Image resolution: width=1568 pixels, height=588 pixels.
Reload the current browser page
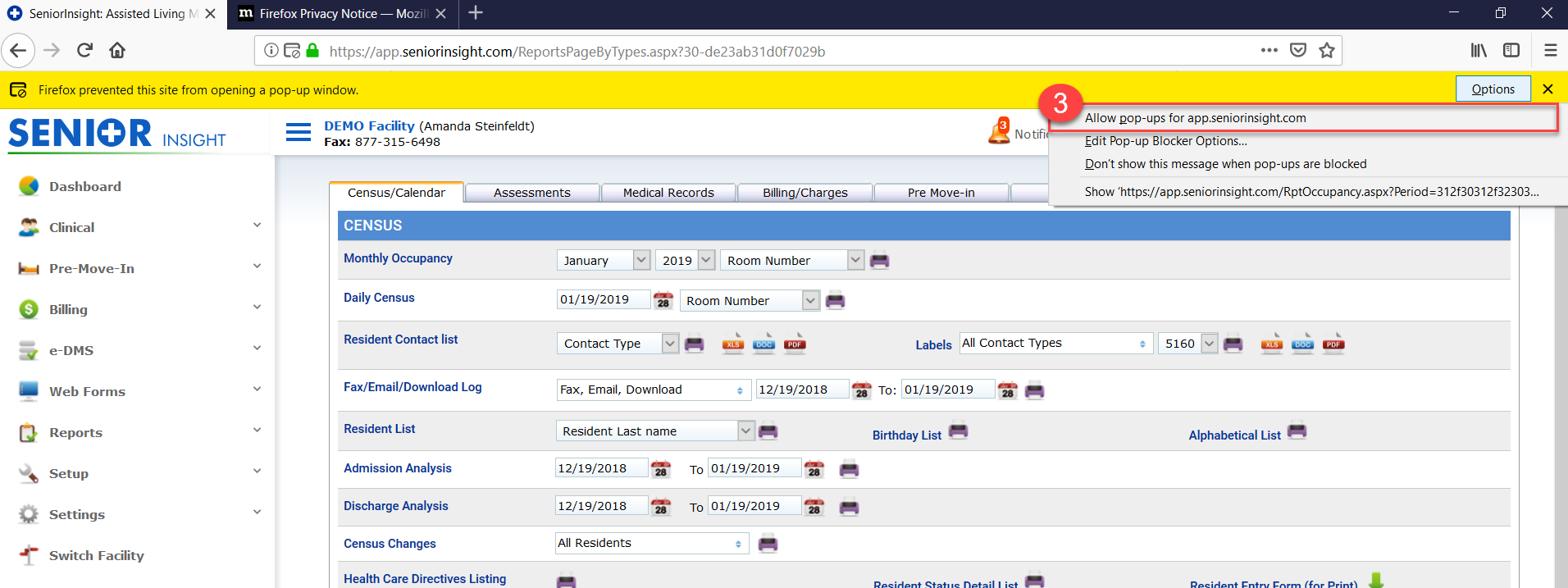point(84,50)
